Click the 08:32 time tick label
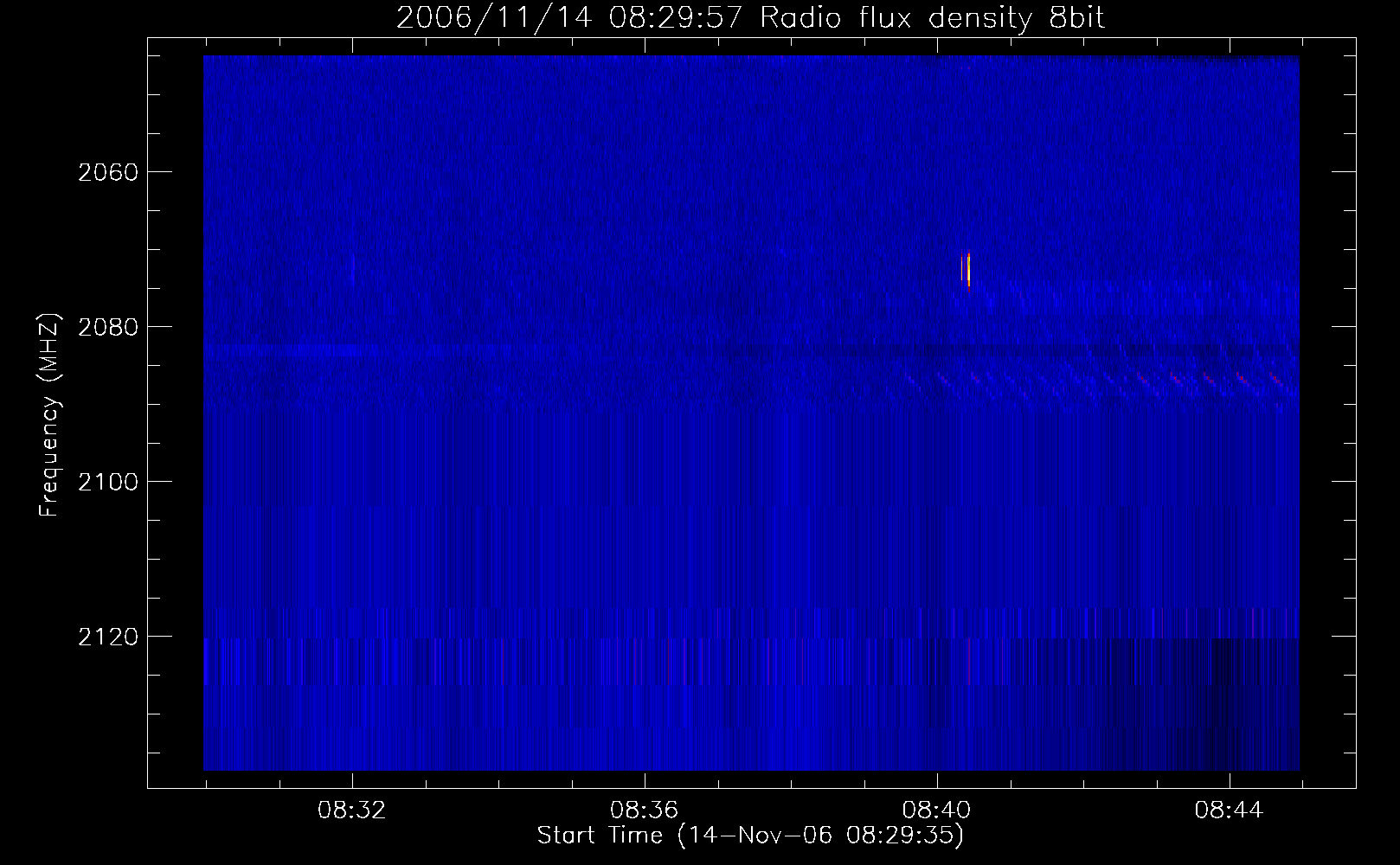Screen dimensions: 1400x865 pyautogui.click(x=352, y=811)
